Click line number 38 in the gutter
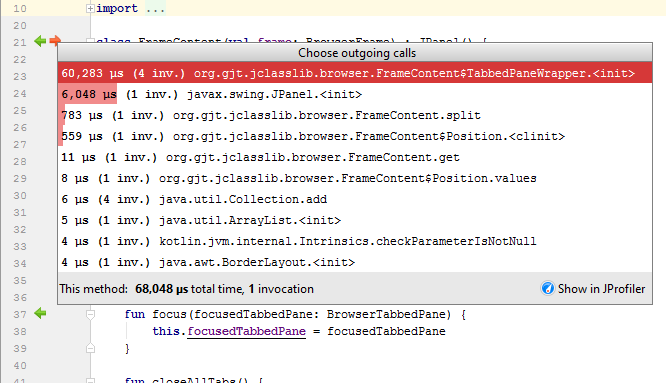Screen dimensions: 666x383 [x=20, y=332]
